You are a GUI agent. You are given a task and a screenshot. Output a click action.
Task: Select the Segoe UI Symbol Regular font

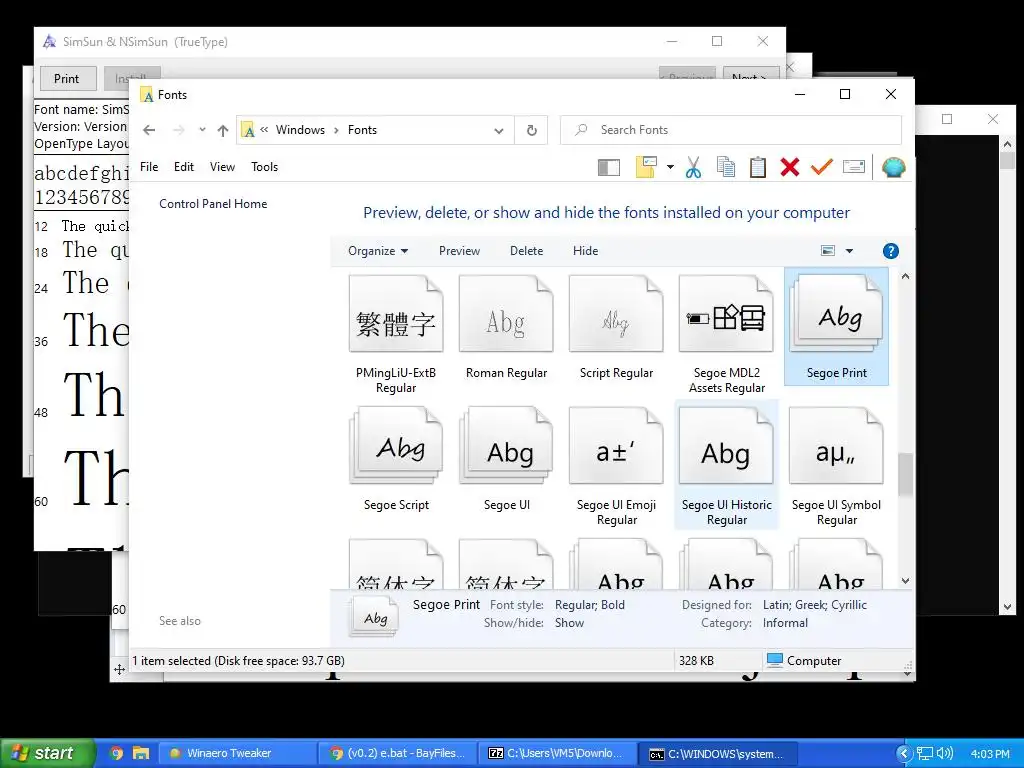tap(837, 466)
